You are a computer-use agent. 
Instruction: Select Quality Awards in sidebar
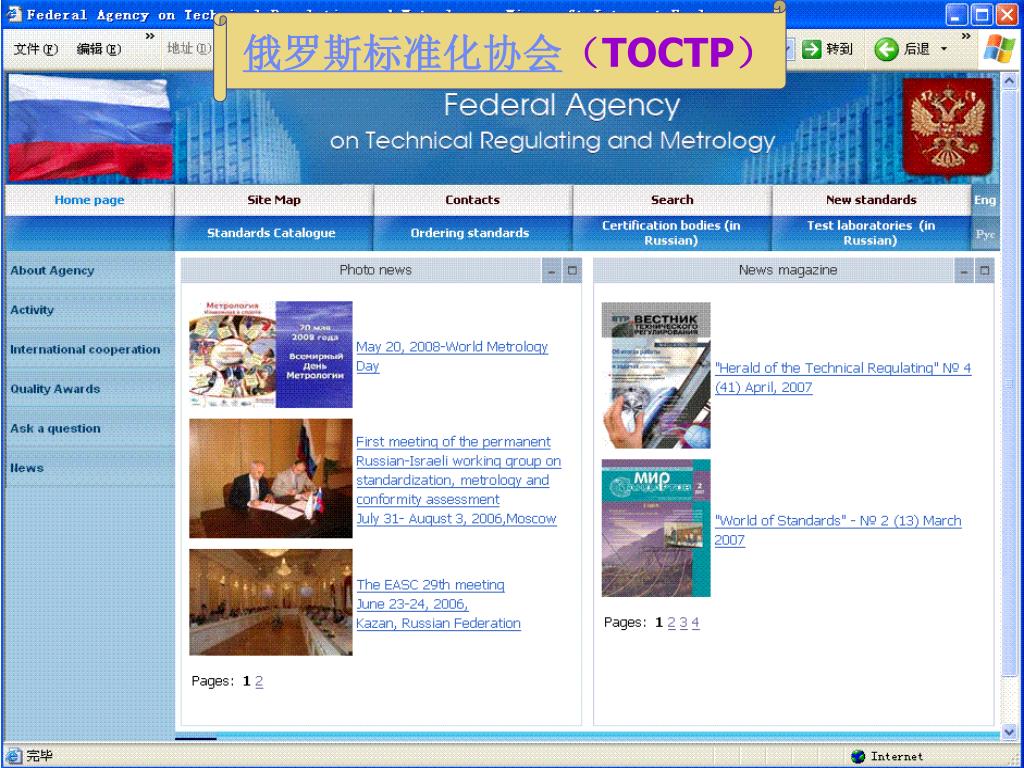(x=55, y=389)
